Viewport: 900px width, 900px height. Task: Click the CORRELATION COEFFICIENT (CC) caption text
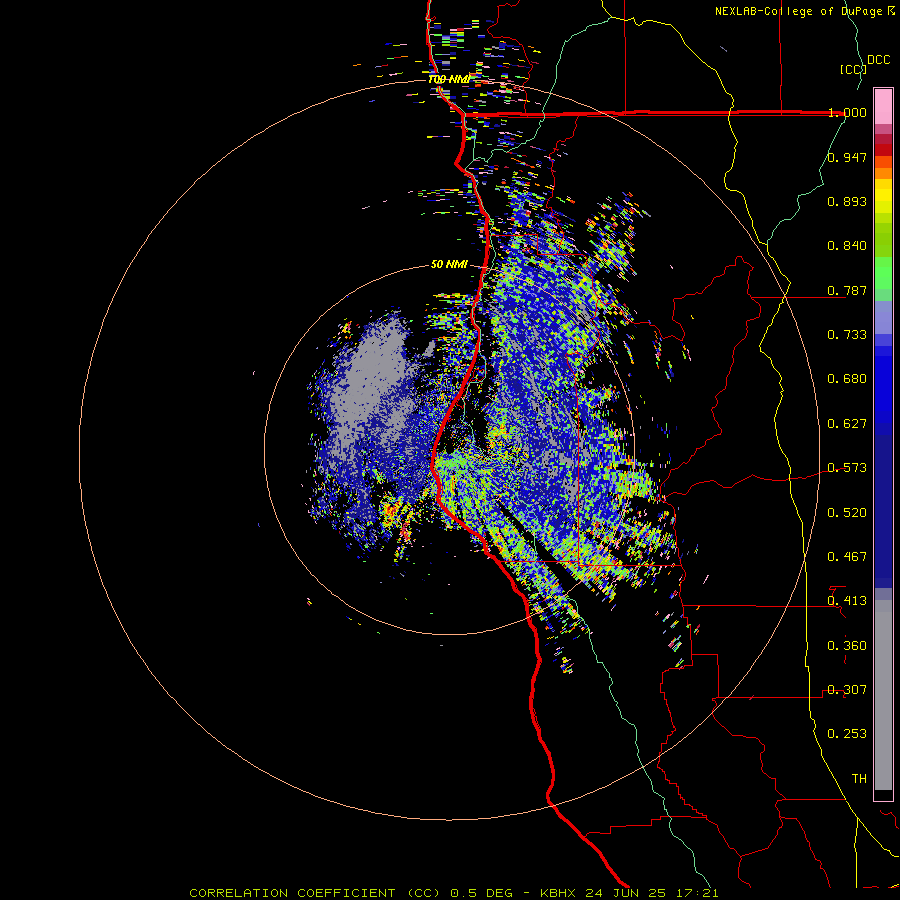tap(315, 893)
